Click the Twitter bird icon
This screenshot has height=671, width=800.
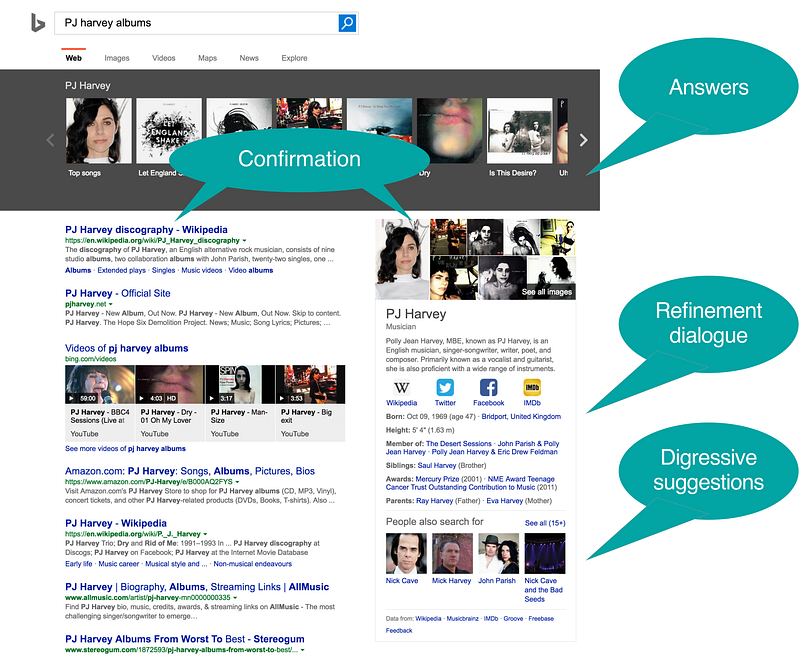(x=445, y=388)
